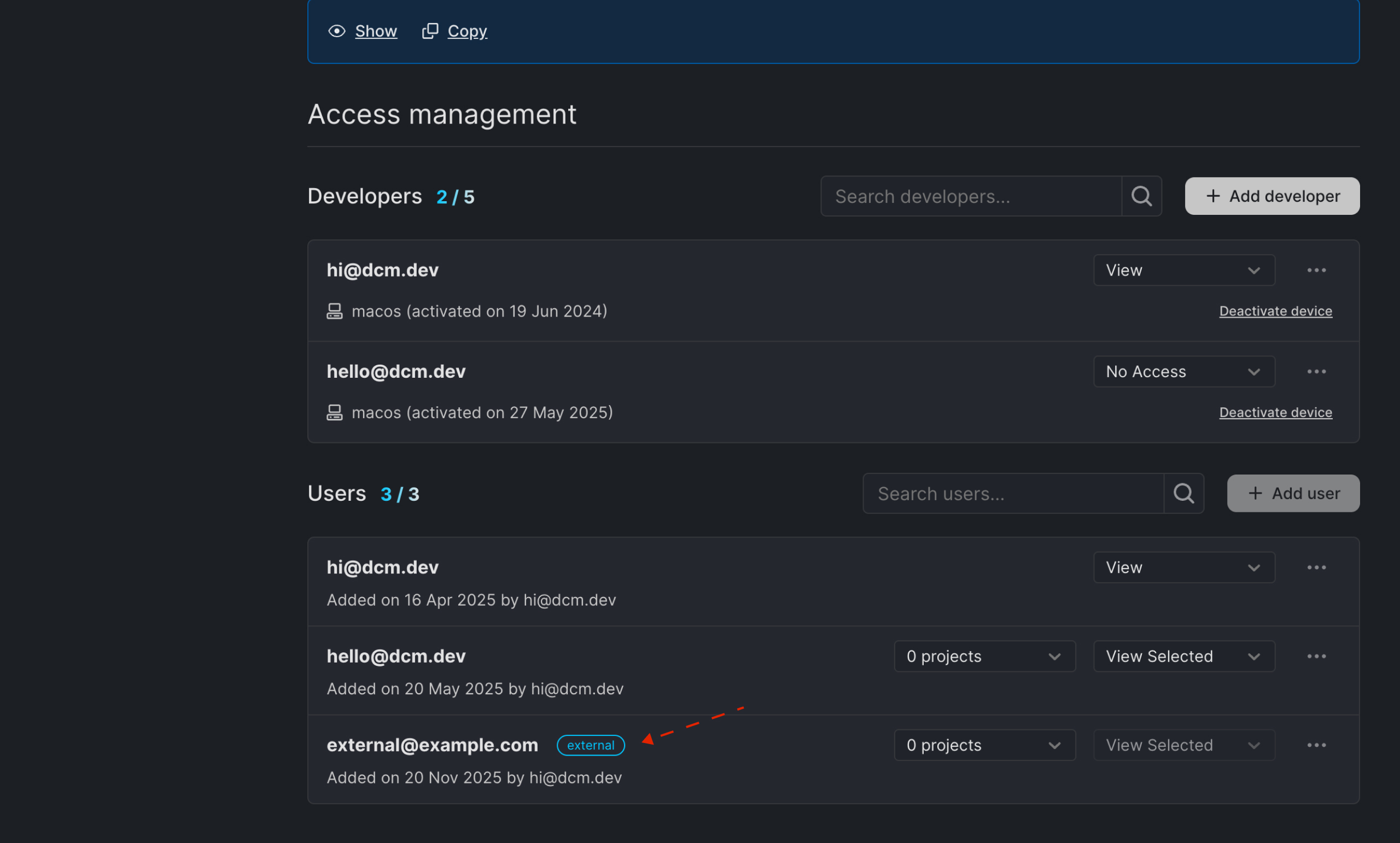The height and width of the screenshot is (843, 1400).
Task: Open the ellipsis menu for developer hi@dcm.dev
Action: click(x=1317, y=271)
